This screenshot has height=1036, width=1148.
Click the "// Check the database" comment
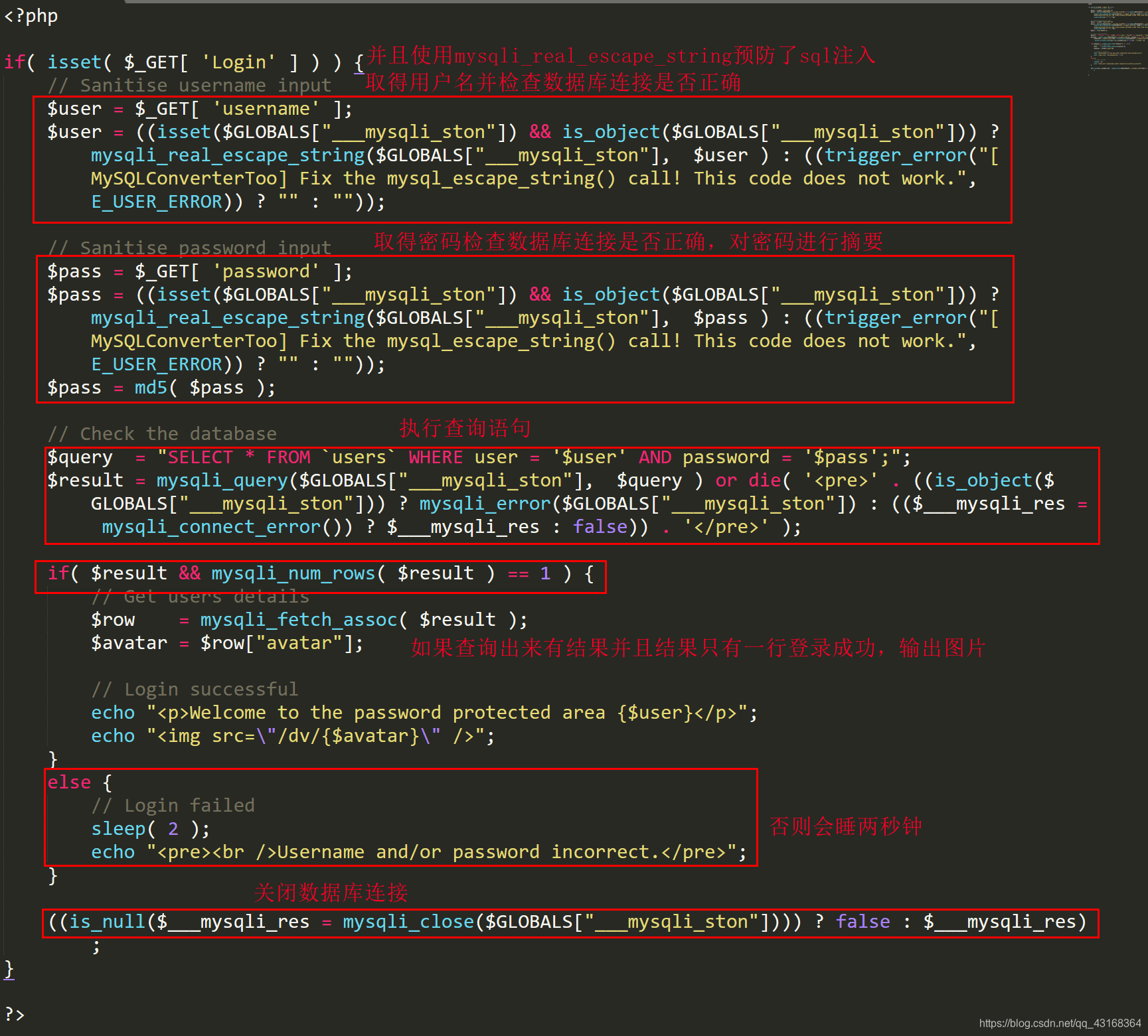[x=162, y=433]
